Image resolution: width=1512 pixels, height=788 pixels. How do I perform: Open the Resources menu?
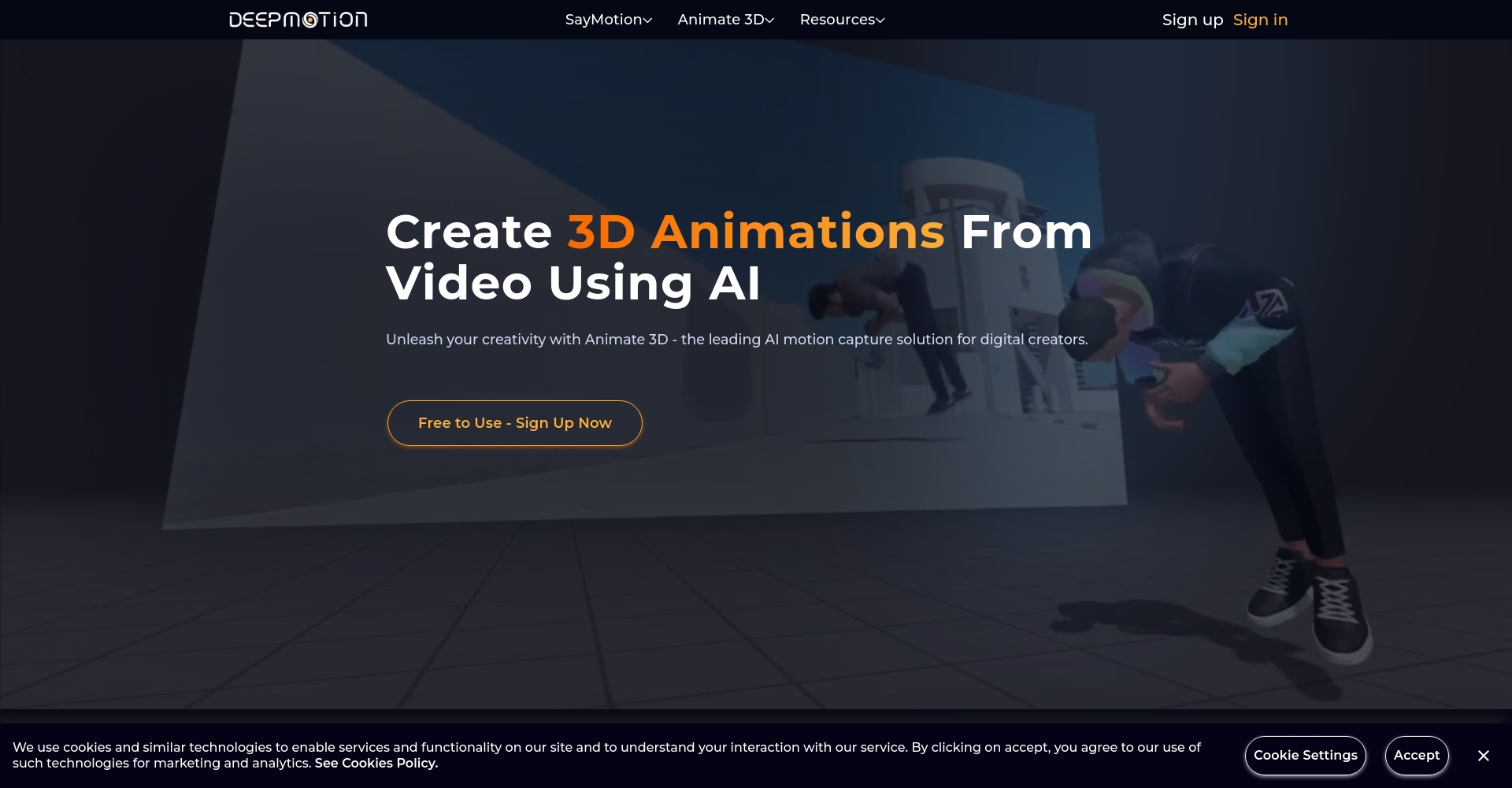[x=837, y=19]
